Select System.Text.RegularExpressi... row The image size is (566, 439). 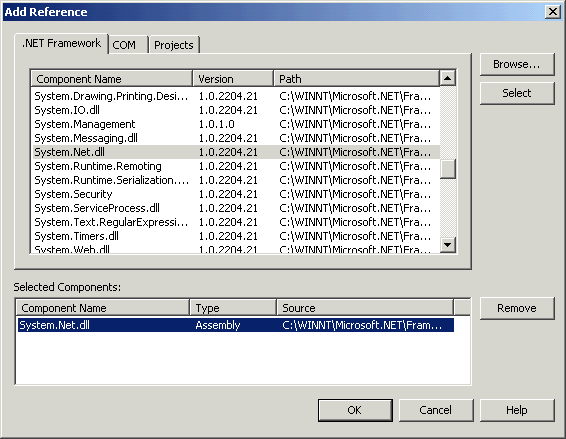[236, 222]
